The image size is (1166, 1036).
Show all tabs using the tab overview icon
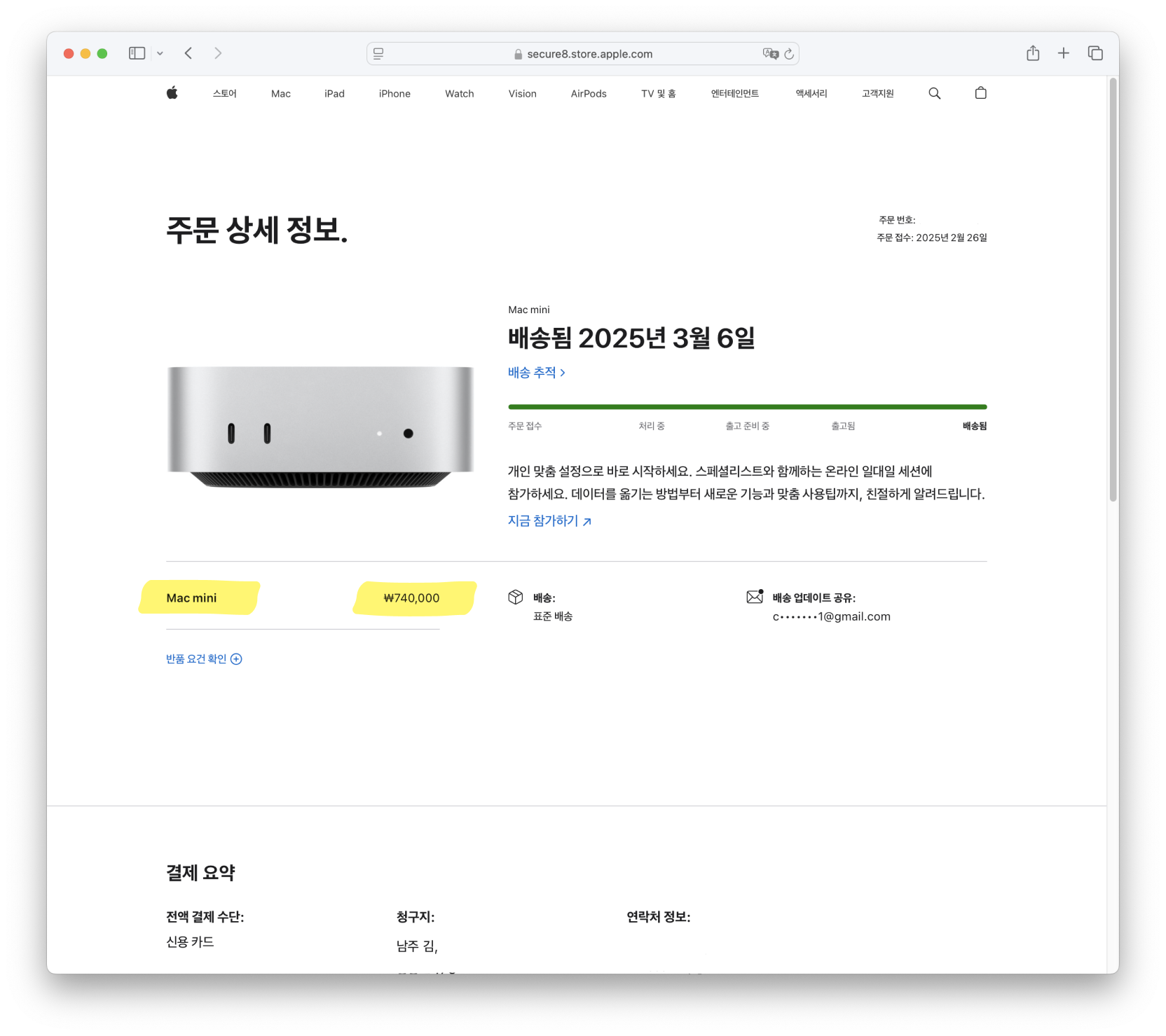click(1095, 53)
